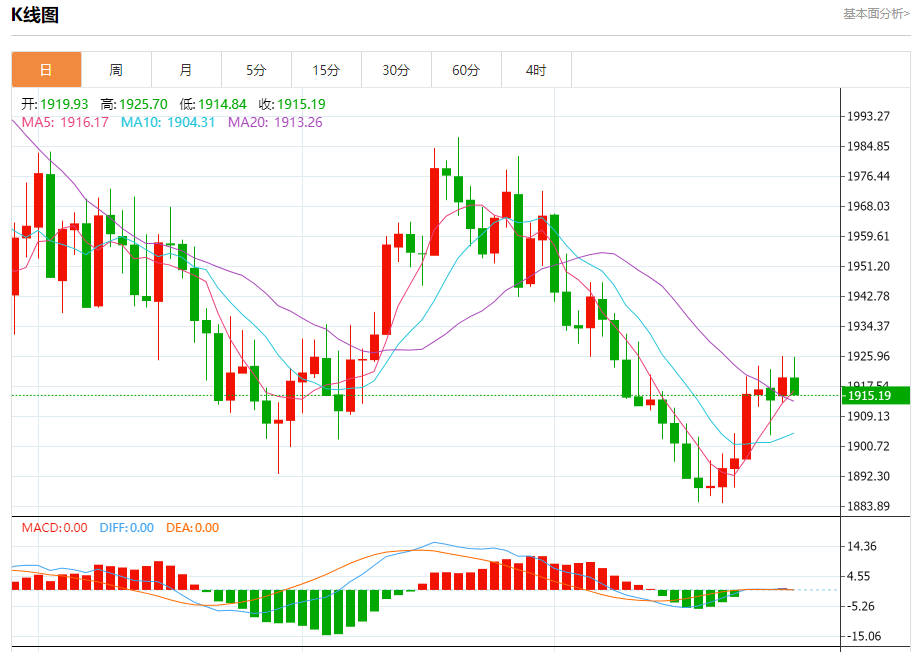Click the green 1915.19 current price tag
This screenshot has width=920, height=652.
pyautogui.click(x=876, y=396)
